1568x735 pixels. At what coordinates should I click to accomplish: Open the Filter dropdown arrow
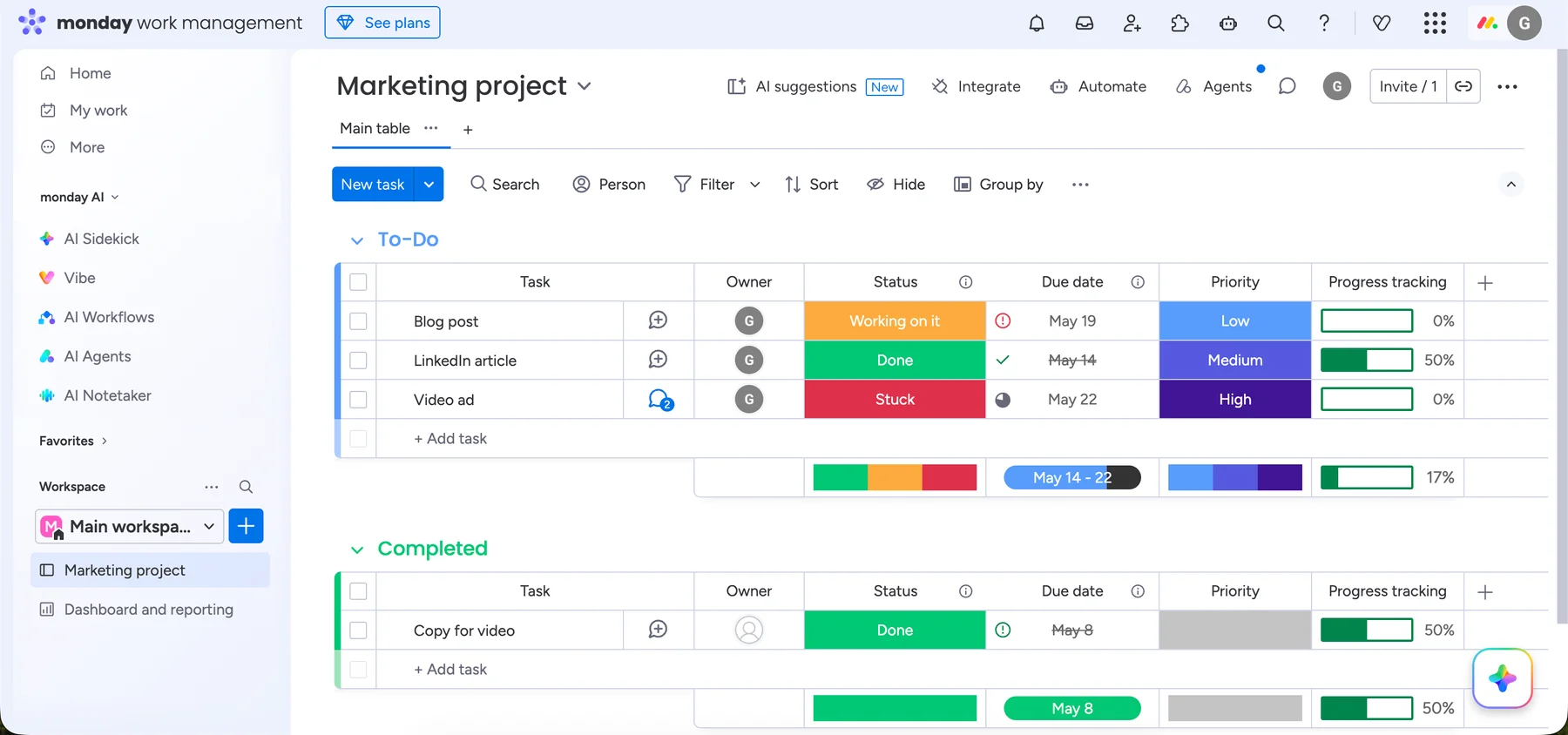click(x=754, y=184)
